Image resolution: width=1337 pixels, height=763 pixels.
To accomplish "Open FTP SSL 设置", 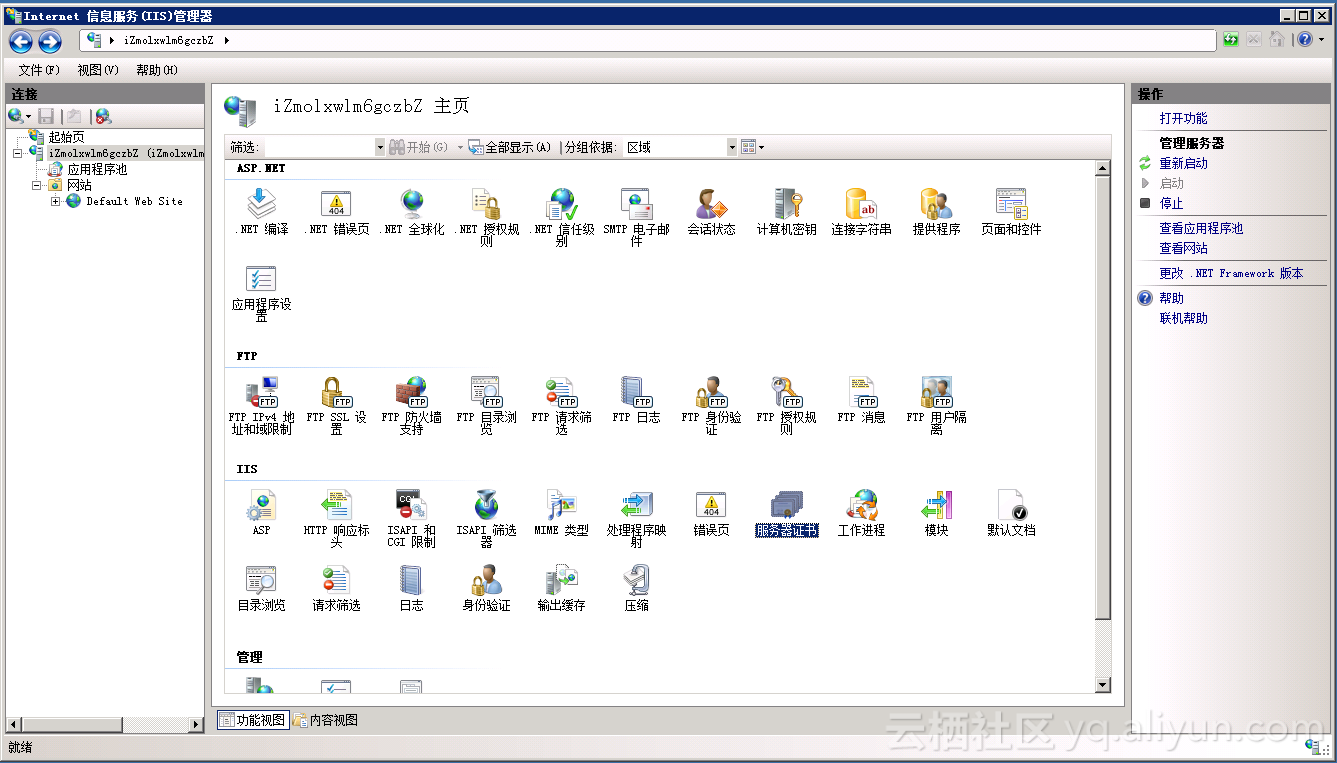I will pos(336,405).
